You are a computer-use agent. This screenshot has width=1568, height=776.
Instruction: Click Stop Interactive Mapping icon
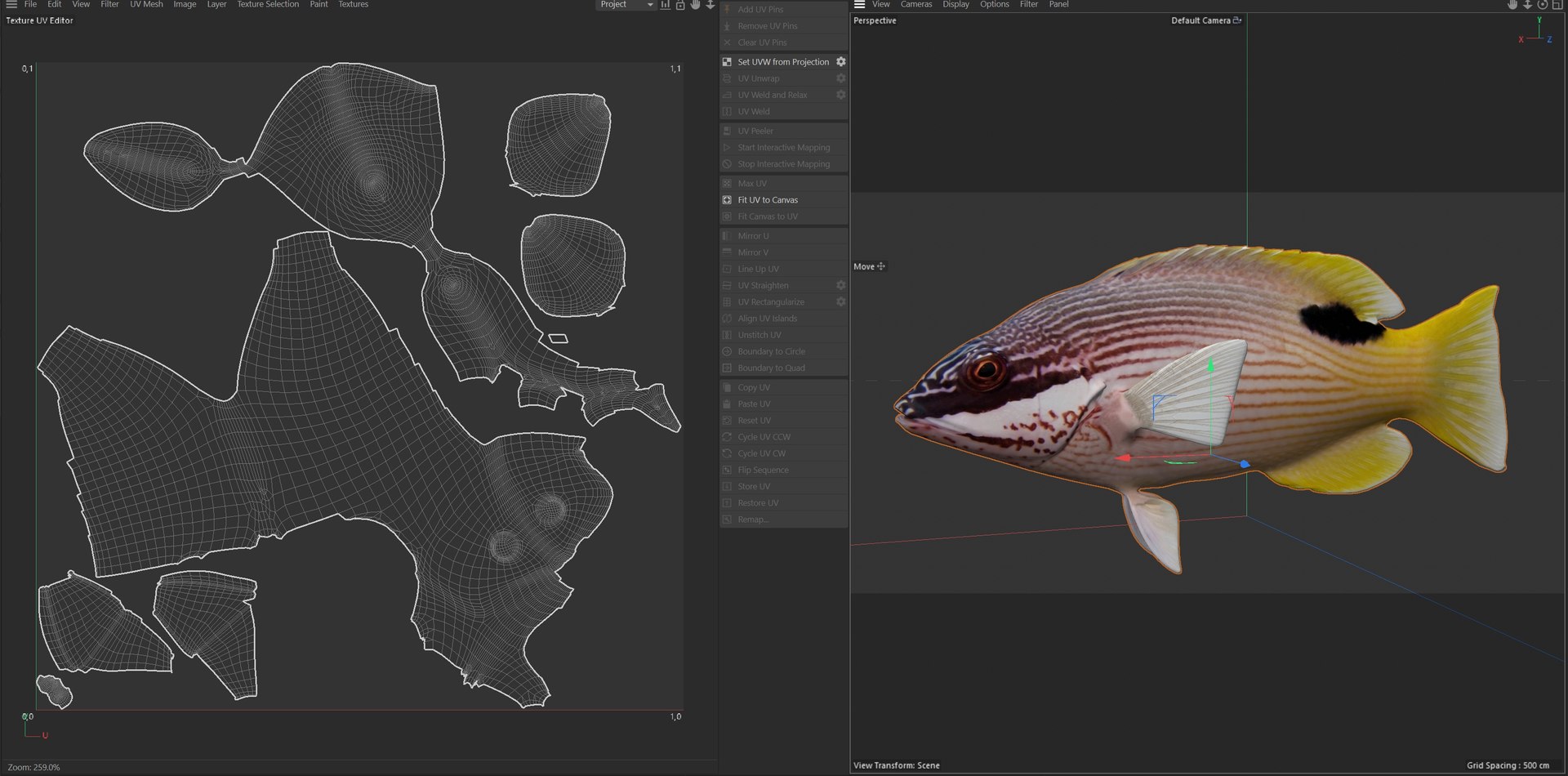[727, 164]
